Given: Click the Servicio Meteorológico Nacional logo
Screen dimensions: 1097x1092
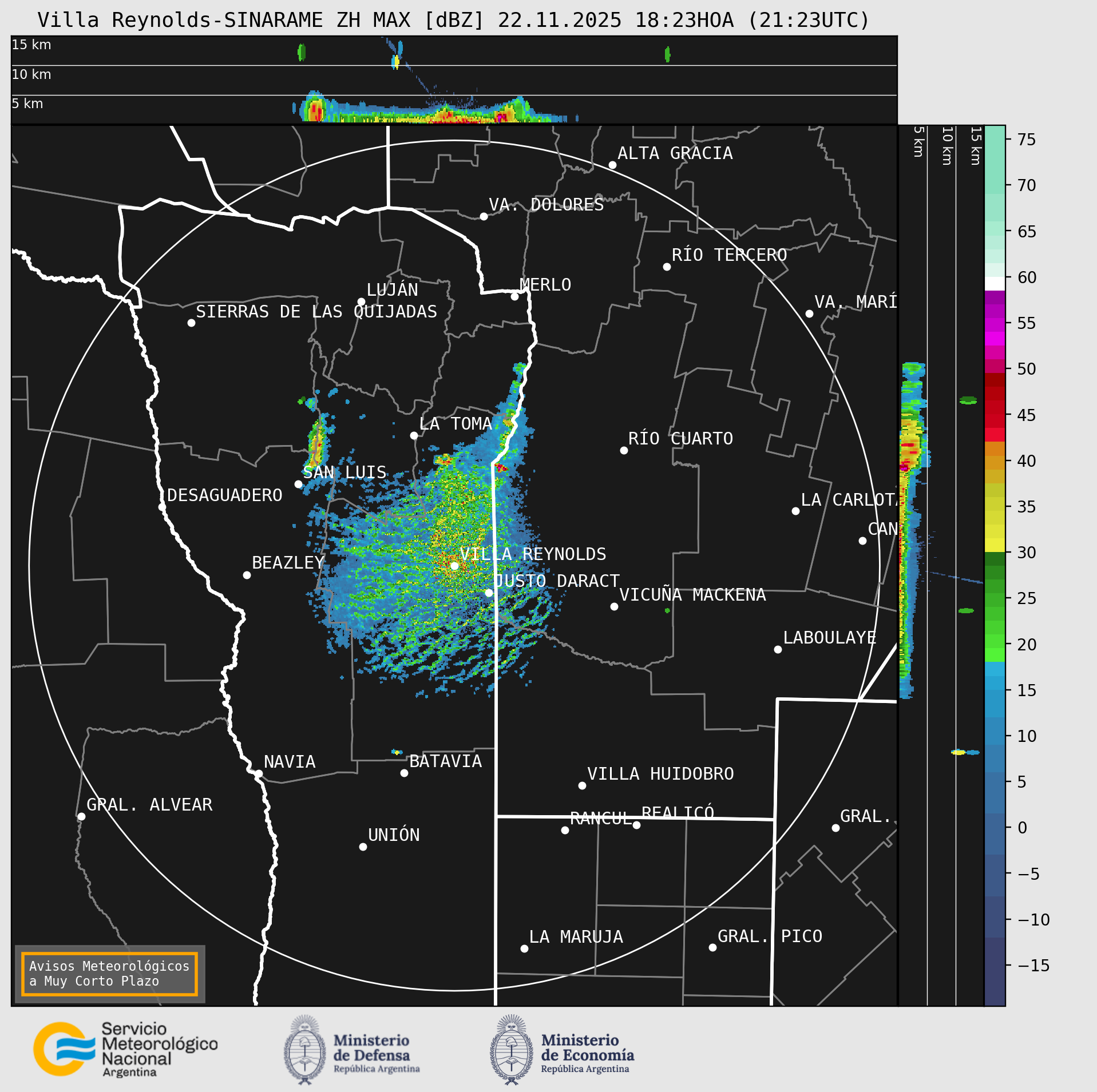Looking at the screenshot, I should 126,1050.
